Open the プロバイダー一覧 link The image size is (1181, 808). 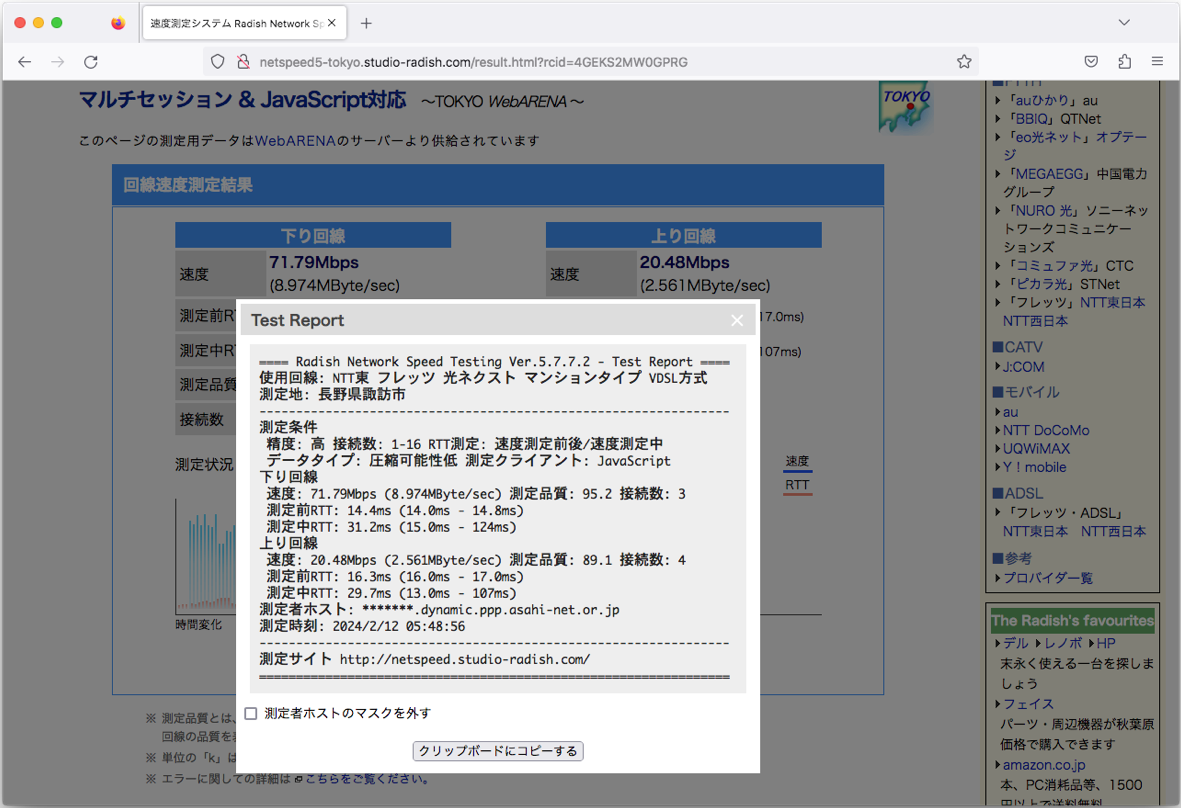[1048, 578]
